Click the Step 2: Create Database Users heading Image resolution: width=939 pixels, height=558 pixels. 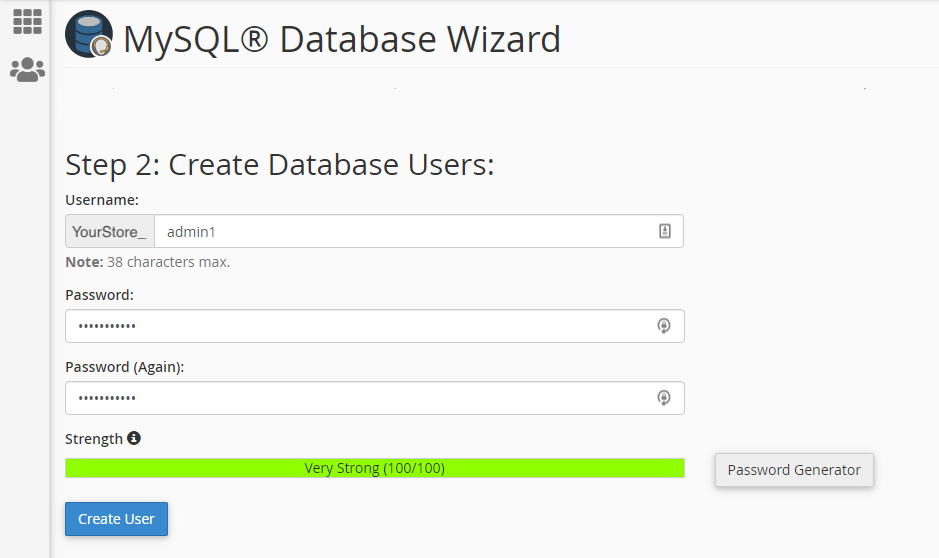(x=280, y=165)
